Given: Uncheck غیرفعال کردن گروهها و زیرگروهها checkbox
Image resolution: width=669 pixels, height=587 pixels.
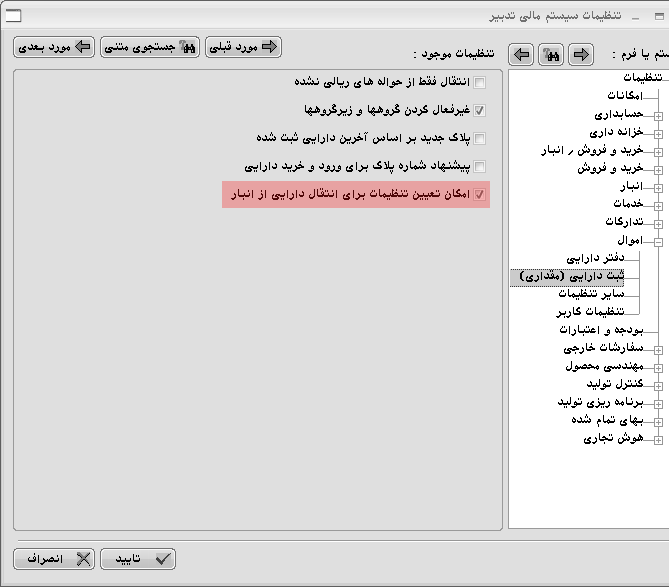Looking at the screenshot, I should click(x=480, y=110).
